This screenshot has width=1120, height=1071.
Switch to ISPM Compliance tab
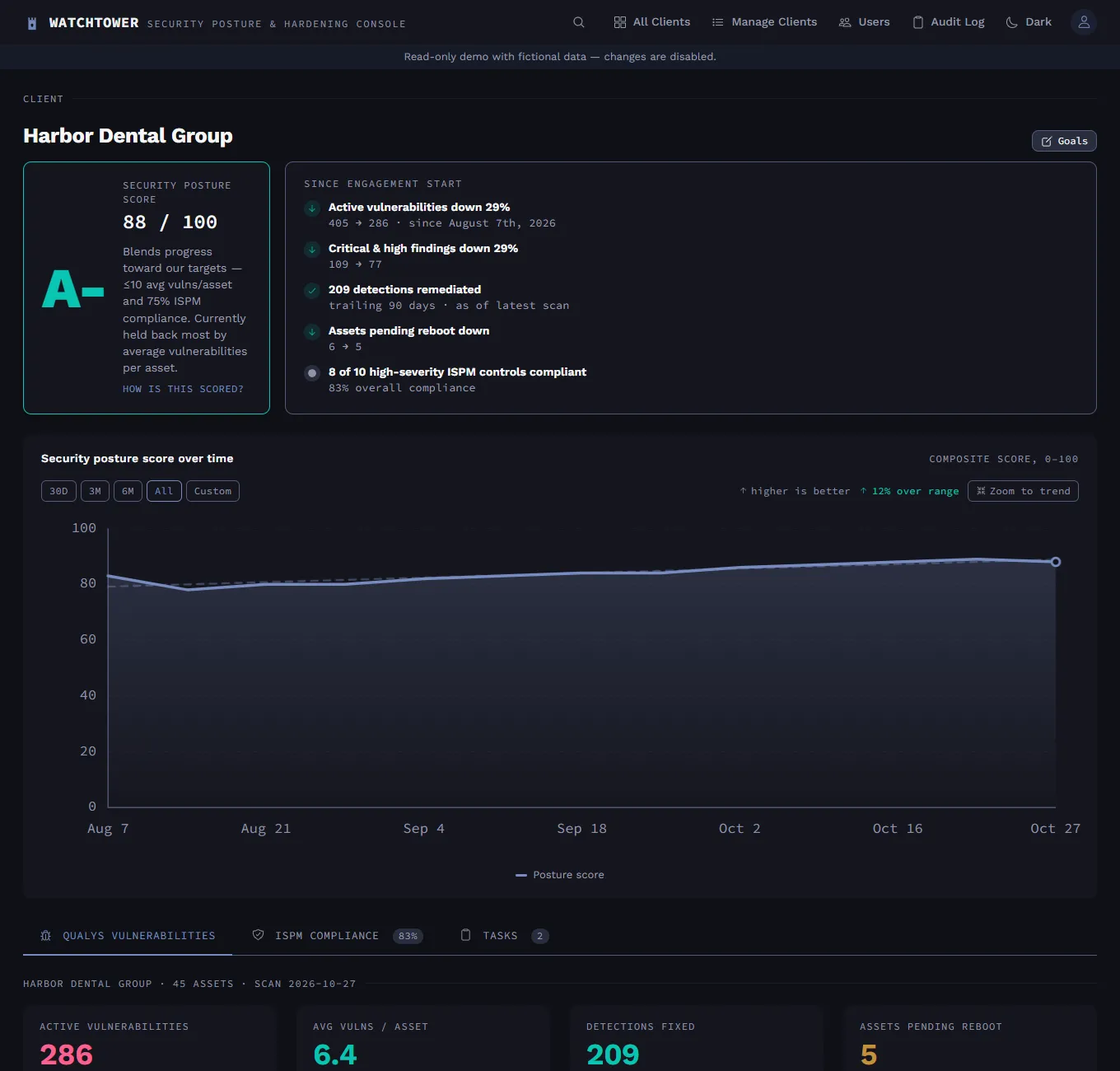coord(338,936)
